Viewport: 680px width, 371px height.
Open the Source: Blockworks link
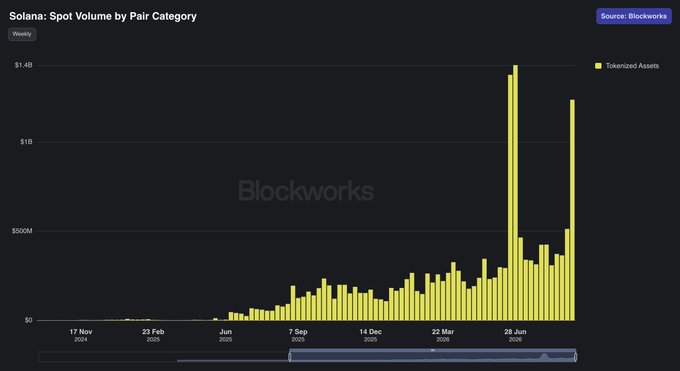coord(634,16)
